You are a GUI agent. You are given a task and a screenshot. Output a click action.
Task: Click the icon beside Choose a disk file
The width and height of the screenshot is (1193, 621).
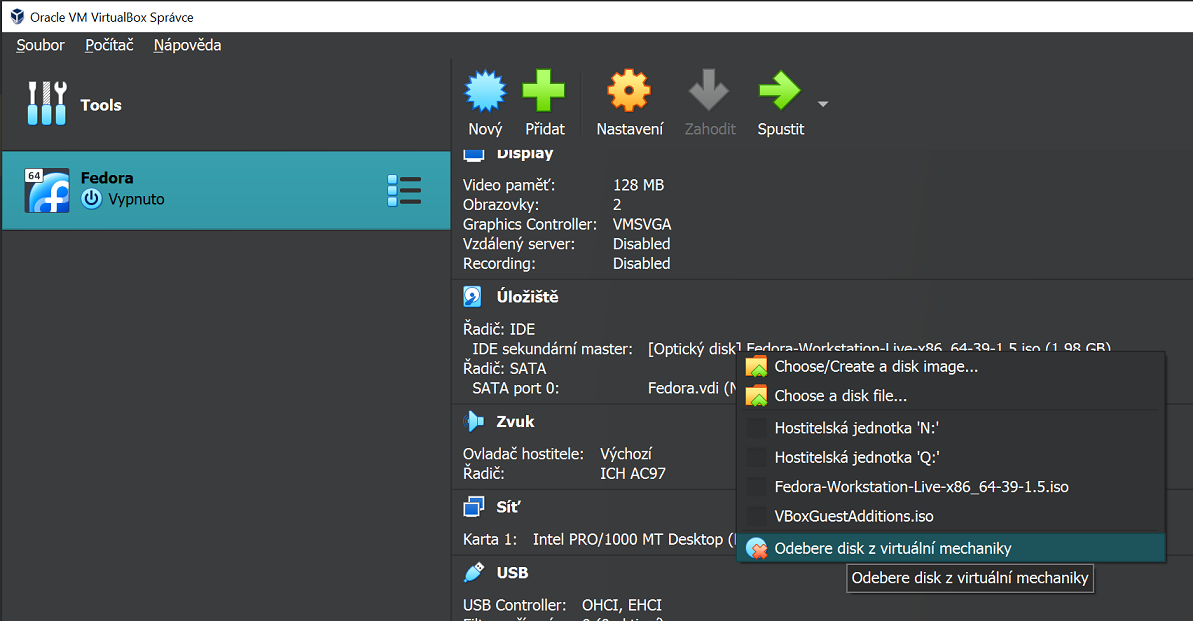pos(756,396)
